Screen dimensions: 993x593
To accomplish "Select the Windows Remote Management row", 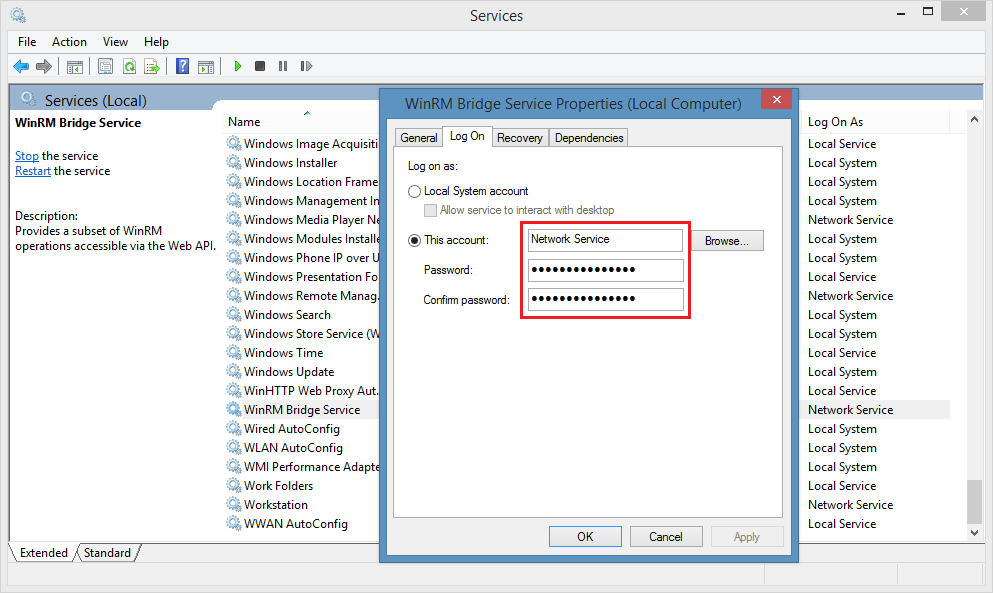I will (x=303, y=295).
